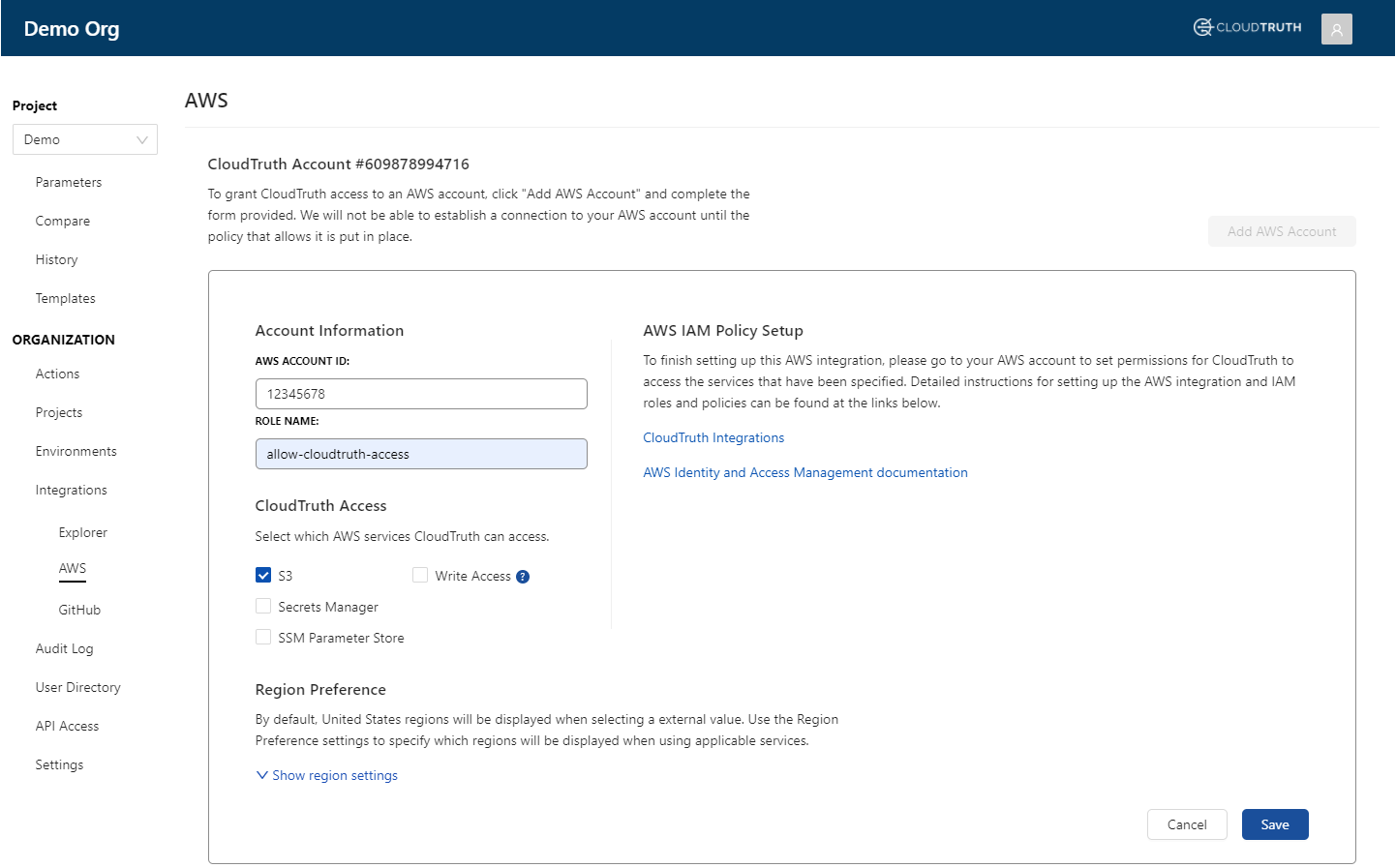Open organization Settings
Viewport: 1396px width, 868px height.
(60, 764)
